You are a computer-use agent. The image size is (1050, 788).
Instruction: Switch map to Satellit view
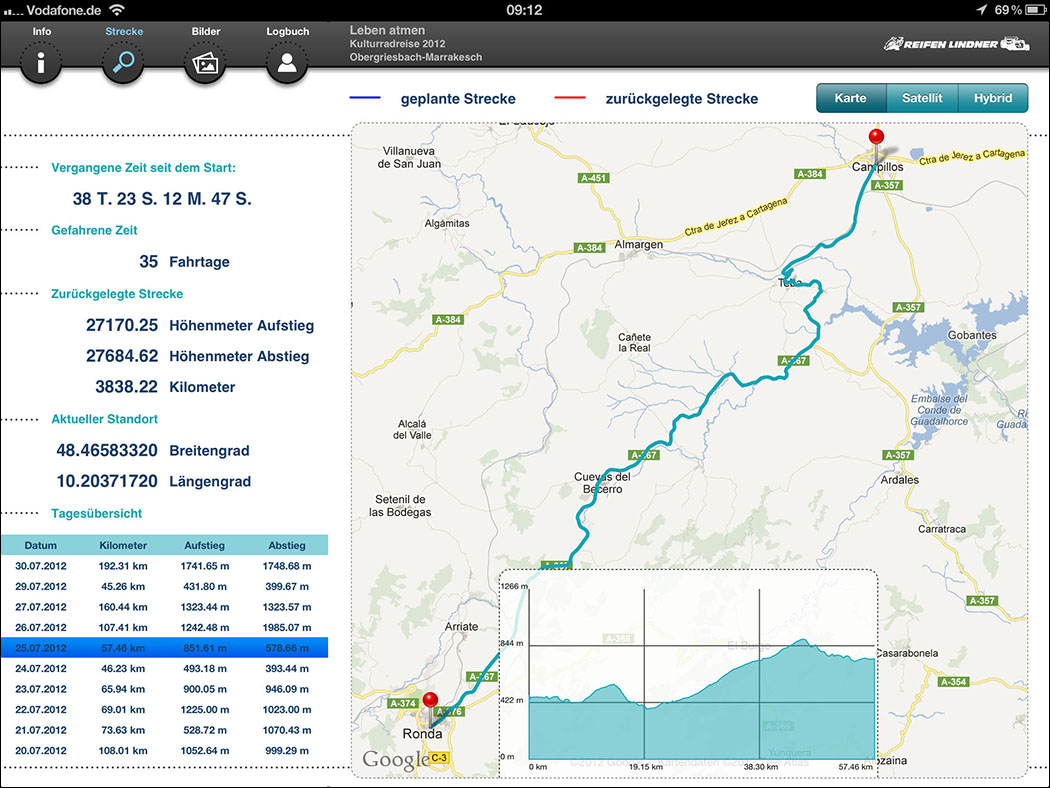[922, 98]
